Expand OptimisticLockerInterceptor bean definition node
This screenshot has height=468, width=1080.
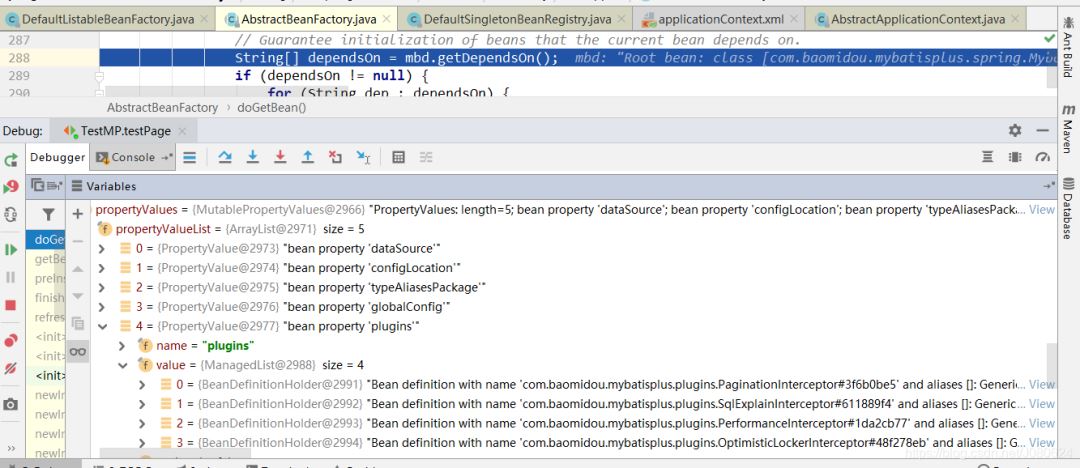click(142, 442)
